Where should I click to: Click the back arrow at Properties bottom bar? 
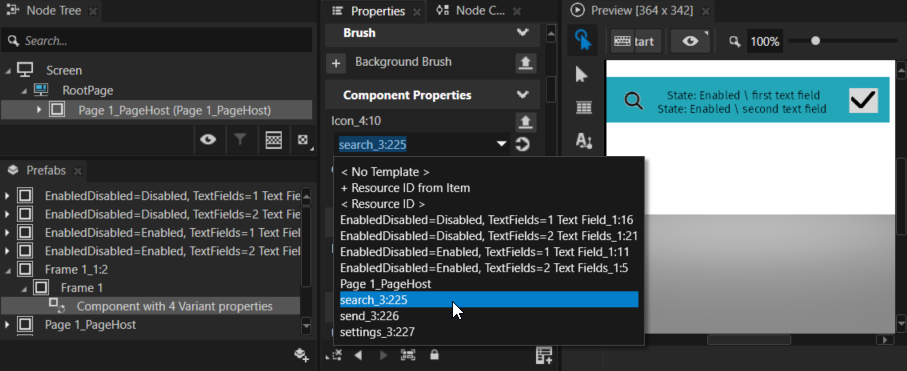(358, 355)
